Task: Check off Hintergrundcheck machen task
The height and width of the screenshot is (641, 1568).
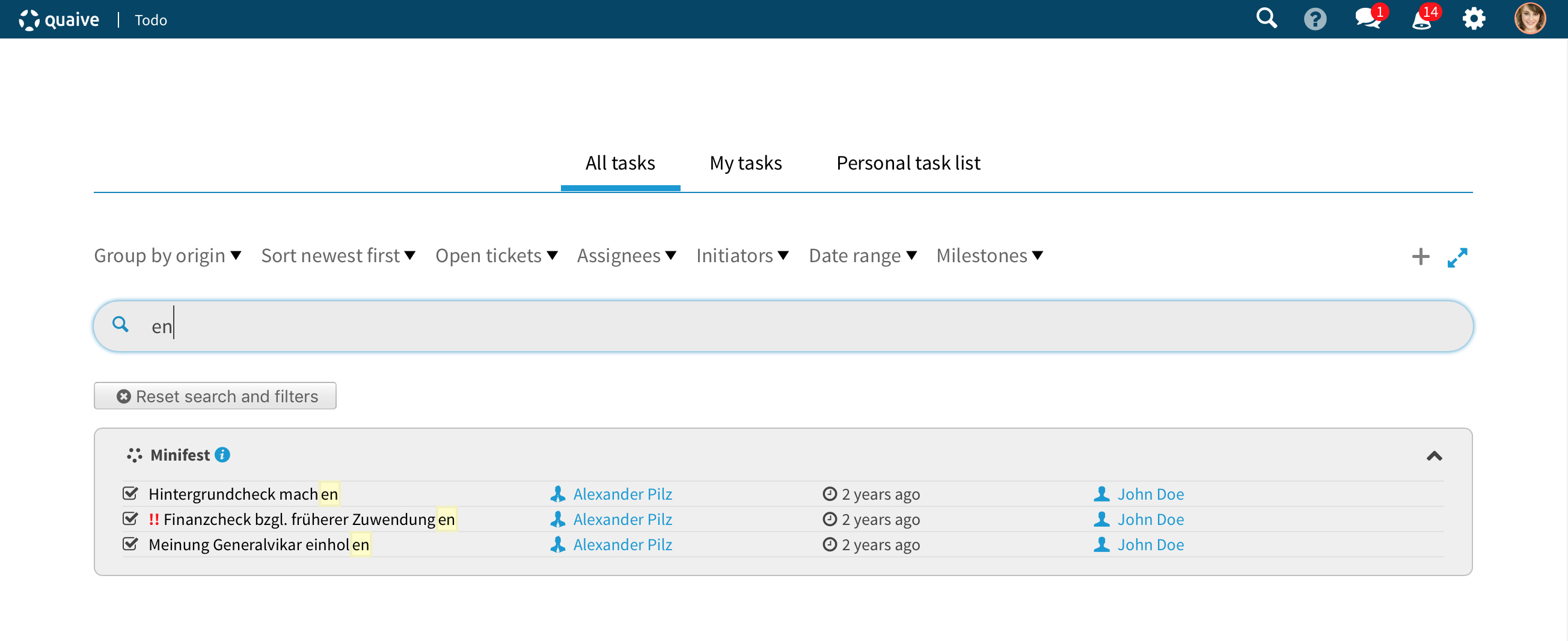Action: click(130, 493)
